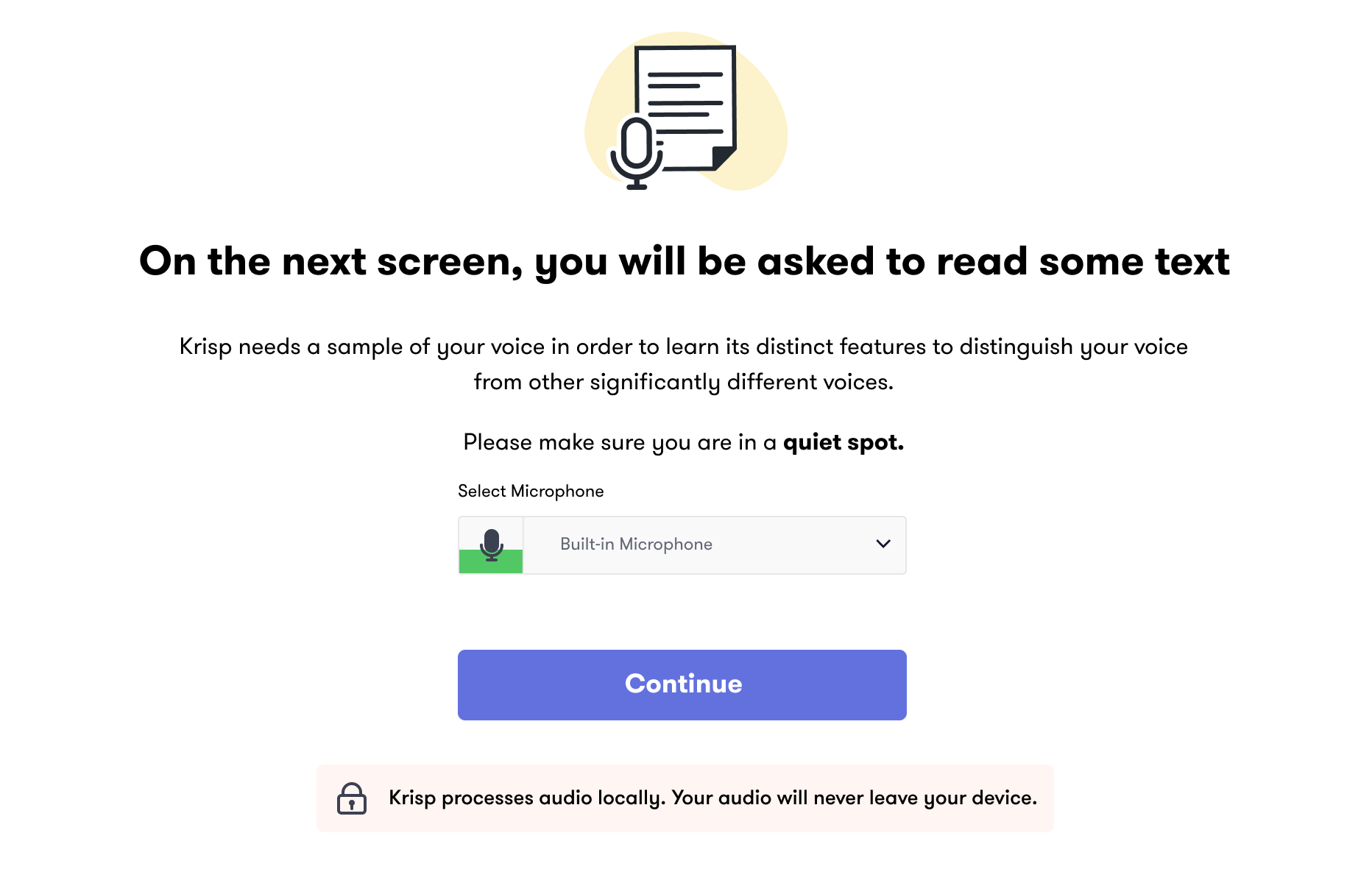Click the bold "quiet spot." text
The height and width of the screenshot is (883, 1372).
click(844, 442)
